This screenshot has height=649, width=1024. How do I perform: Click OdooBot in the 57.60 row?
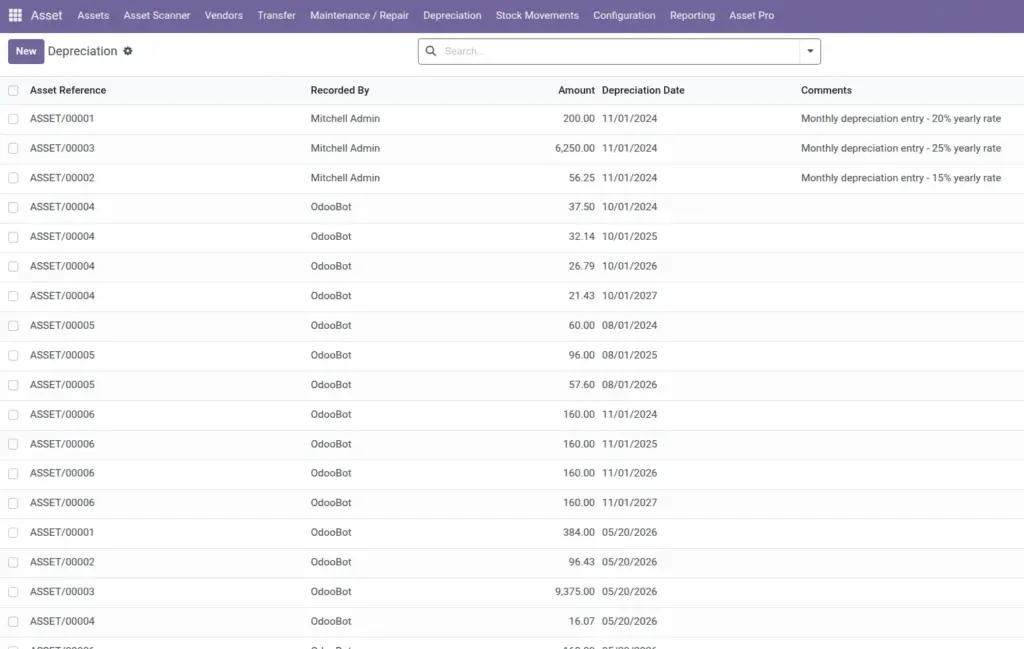click(331, 384)
